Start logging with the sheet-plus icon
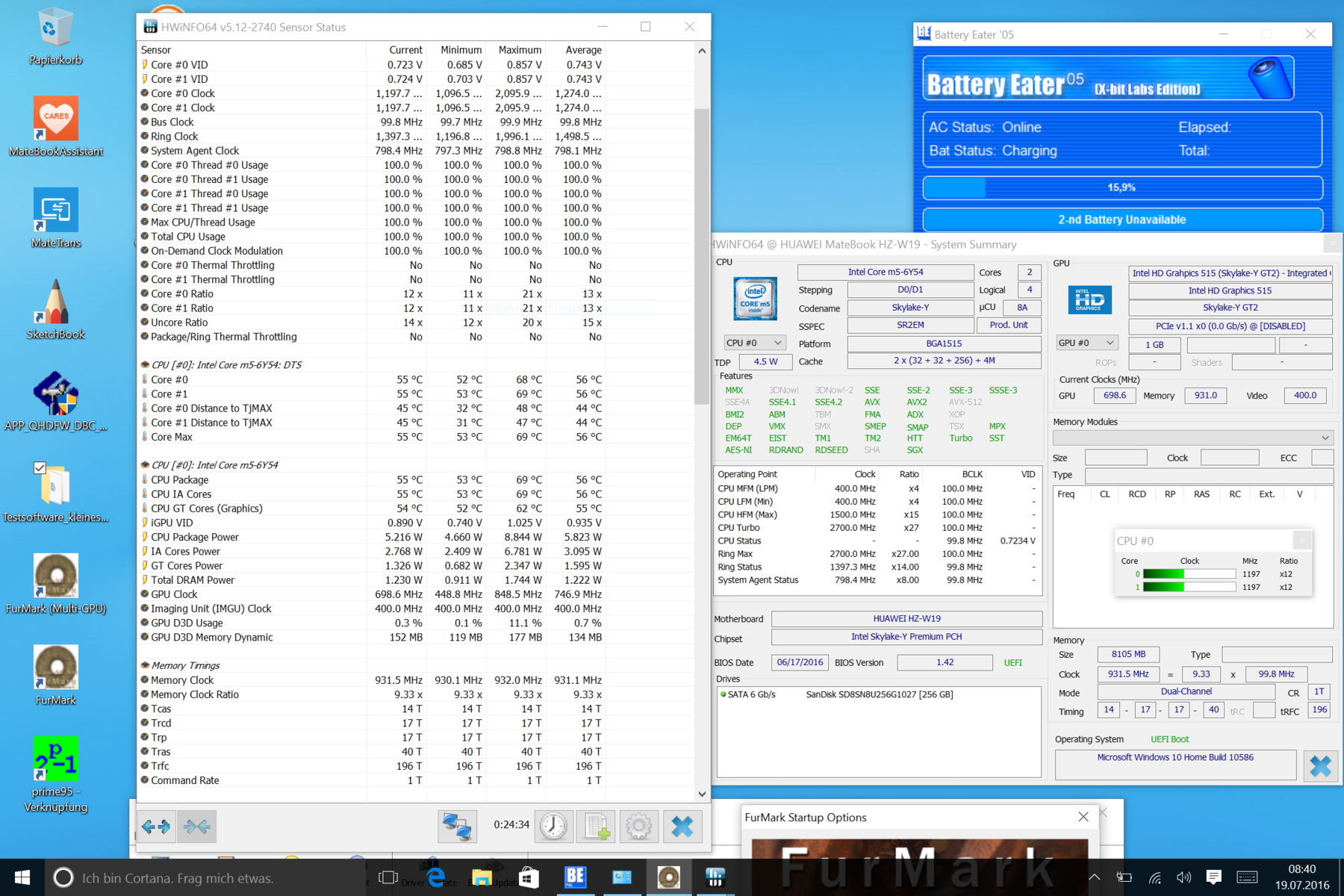This screenshot has height=896, width=1344. pyautogui.click(x=596, y=827)
